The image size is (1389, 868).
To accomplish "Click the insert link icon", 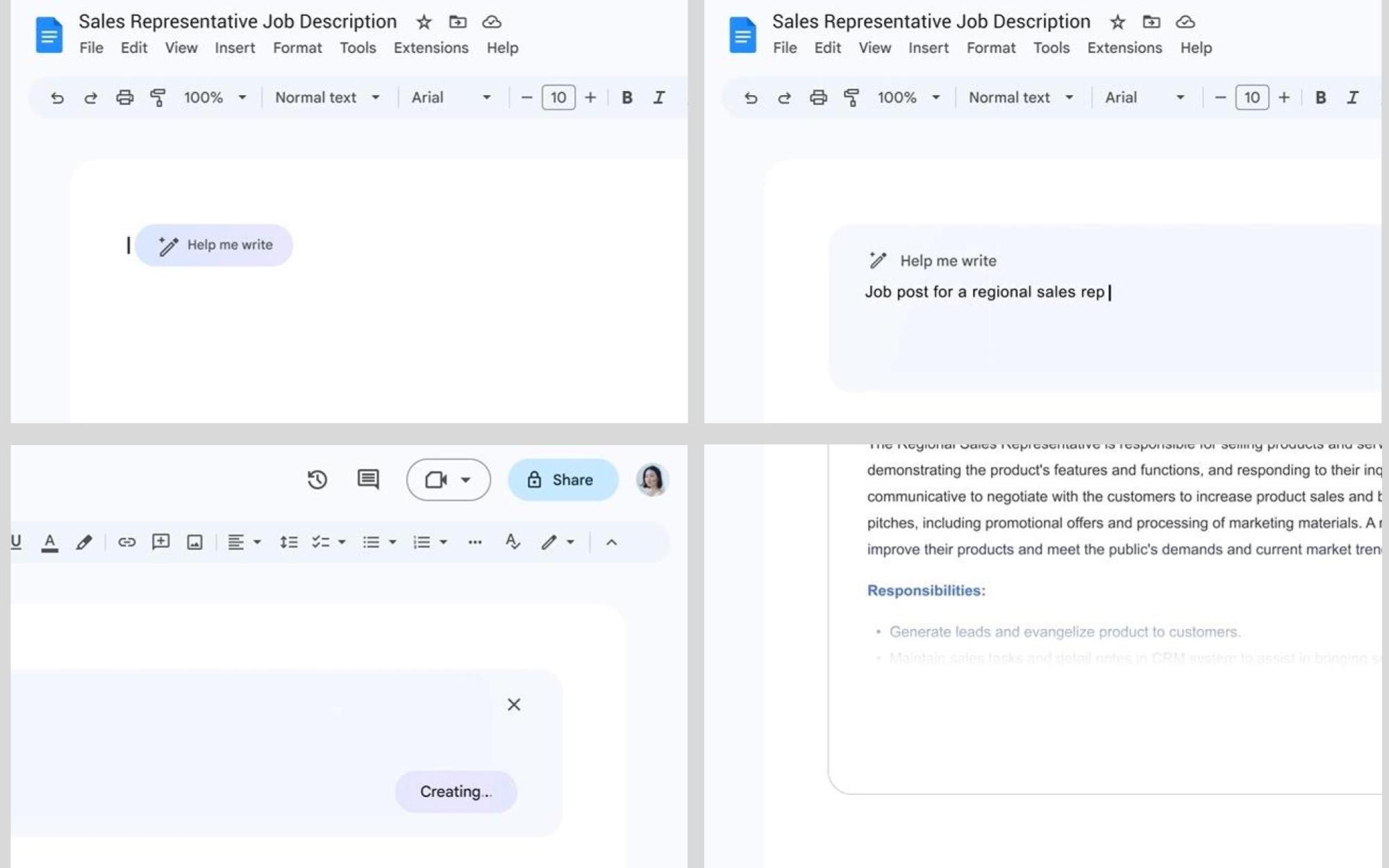I will click(126, 542).
